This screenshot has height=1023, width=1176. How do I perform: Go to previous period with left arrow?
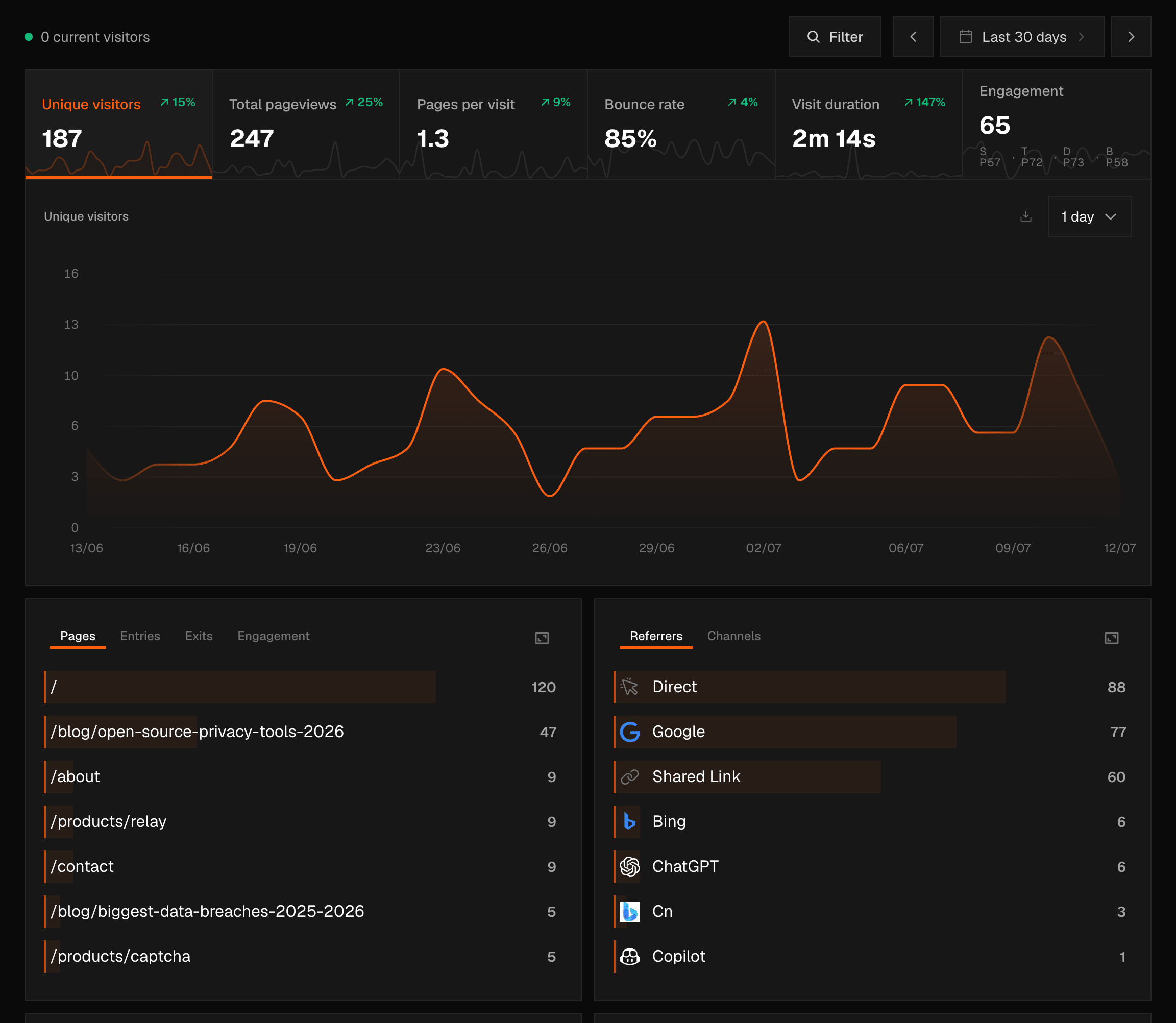tap(913, 37)
